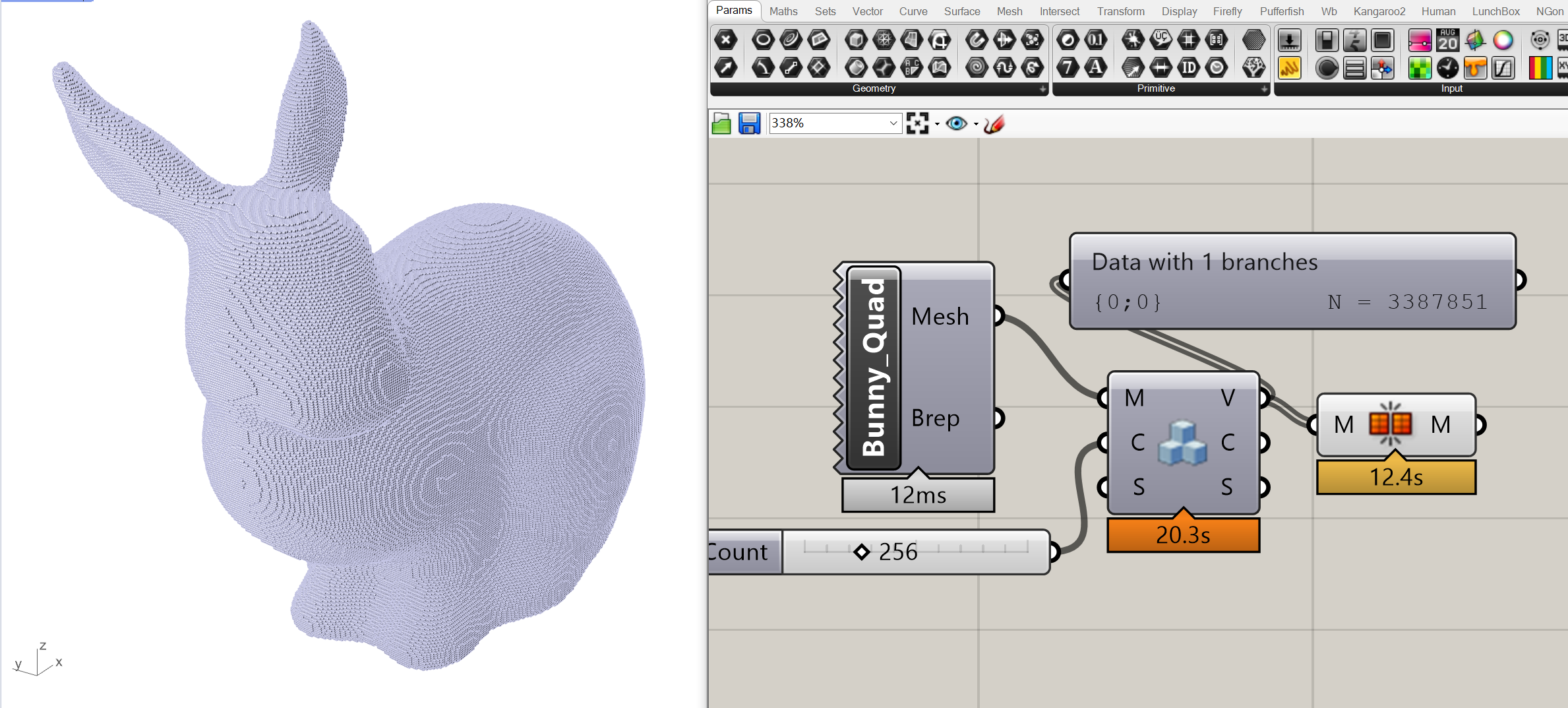
Task: Toggle the preview eye icon
Action: (x=956, y=123)
